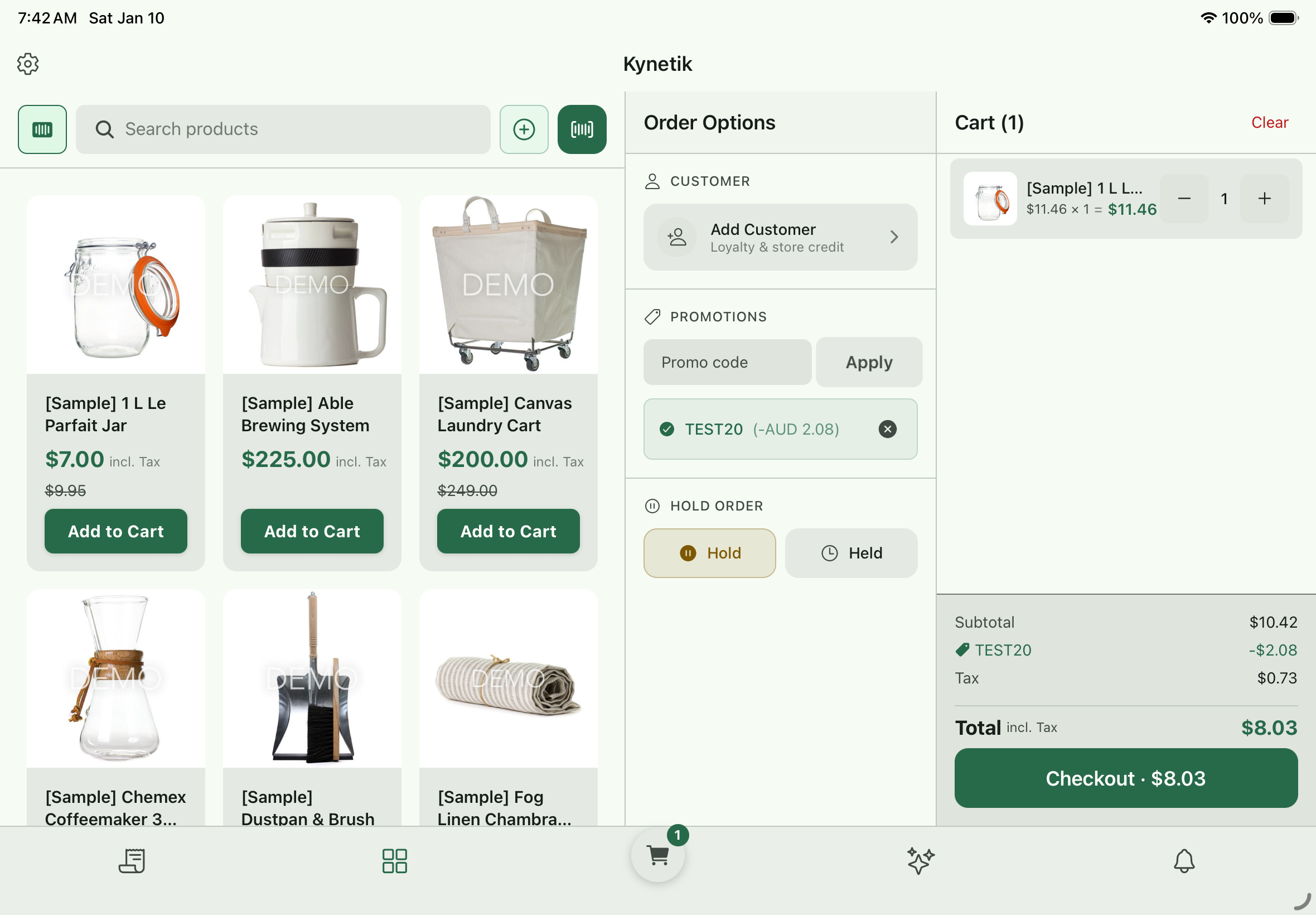Click the Promo code input field
The width and height of the screenshot is (1316, 915).
(x=727, y=362)
